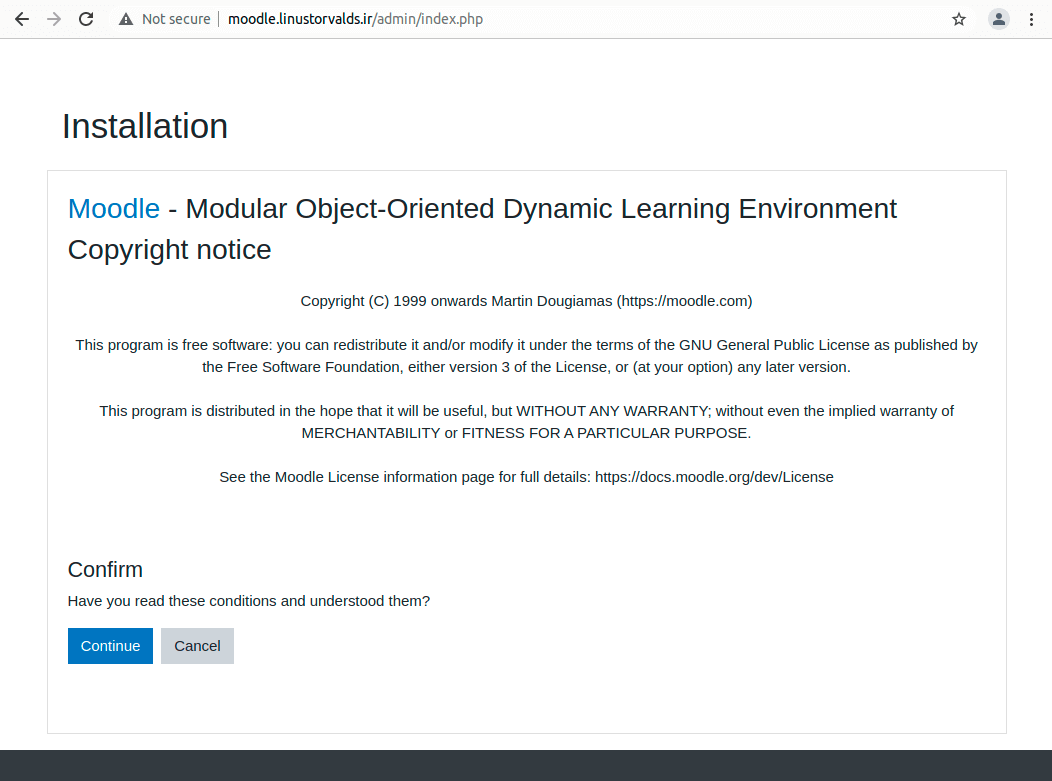
Task: Click the GNU General Public License paragraph
Action: pyautogui.click(x=527, y=356)
